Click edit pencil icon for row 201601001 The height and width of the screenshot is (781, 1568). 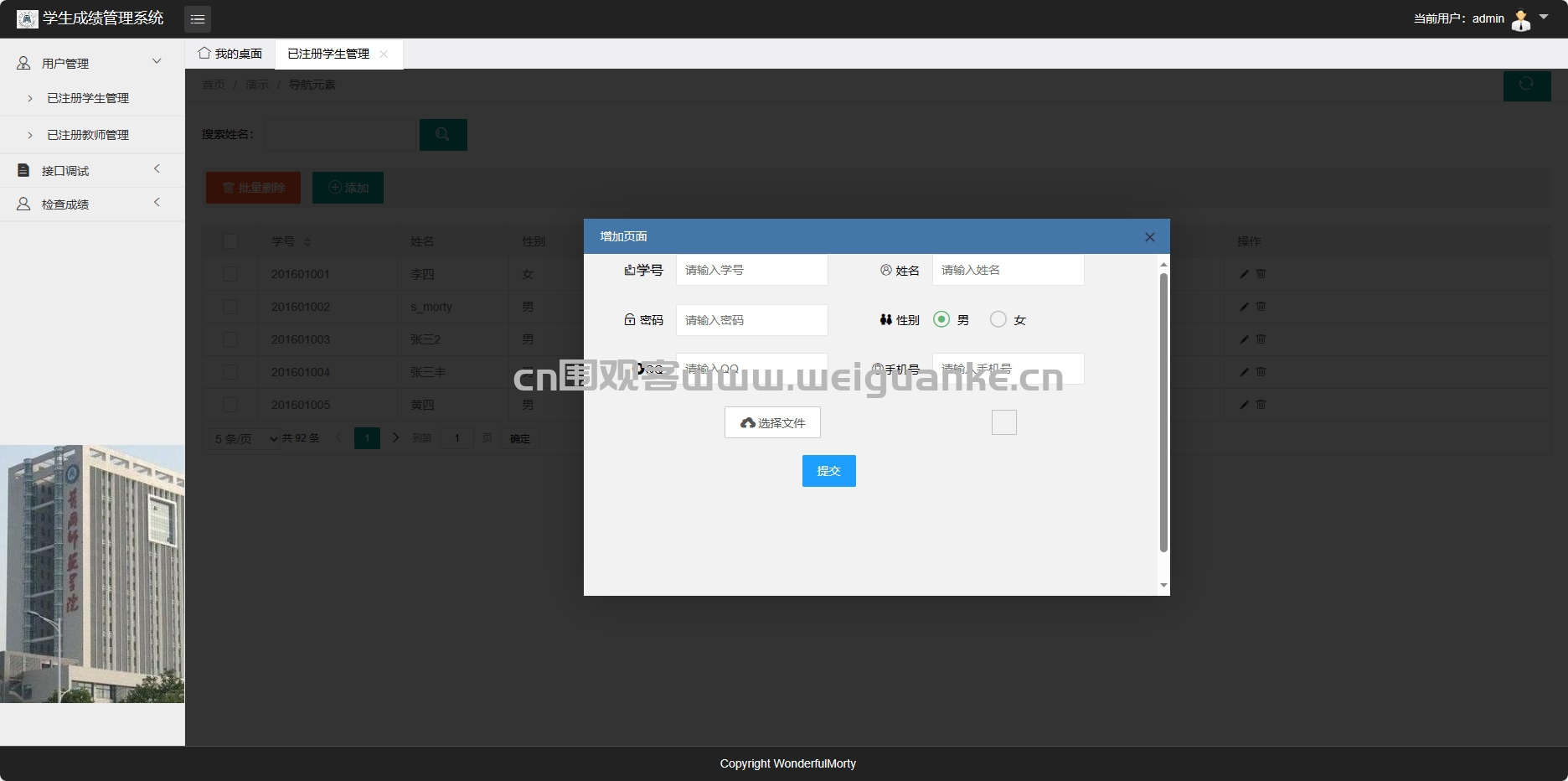(1244, 274)
